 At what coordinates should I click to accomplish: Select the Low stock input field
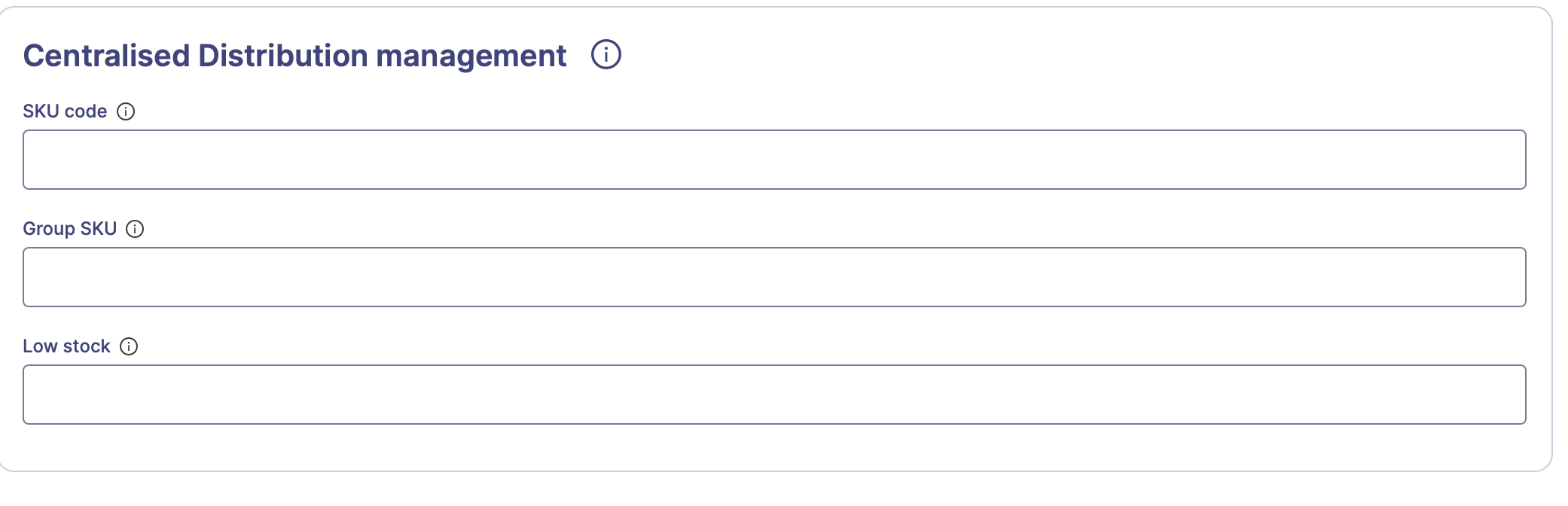point(773,395)
